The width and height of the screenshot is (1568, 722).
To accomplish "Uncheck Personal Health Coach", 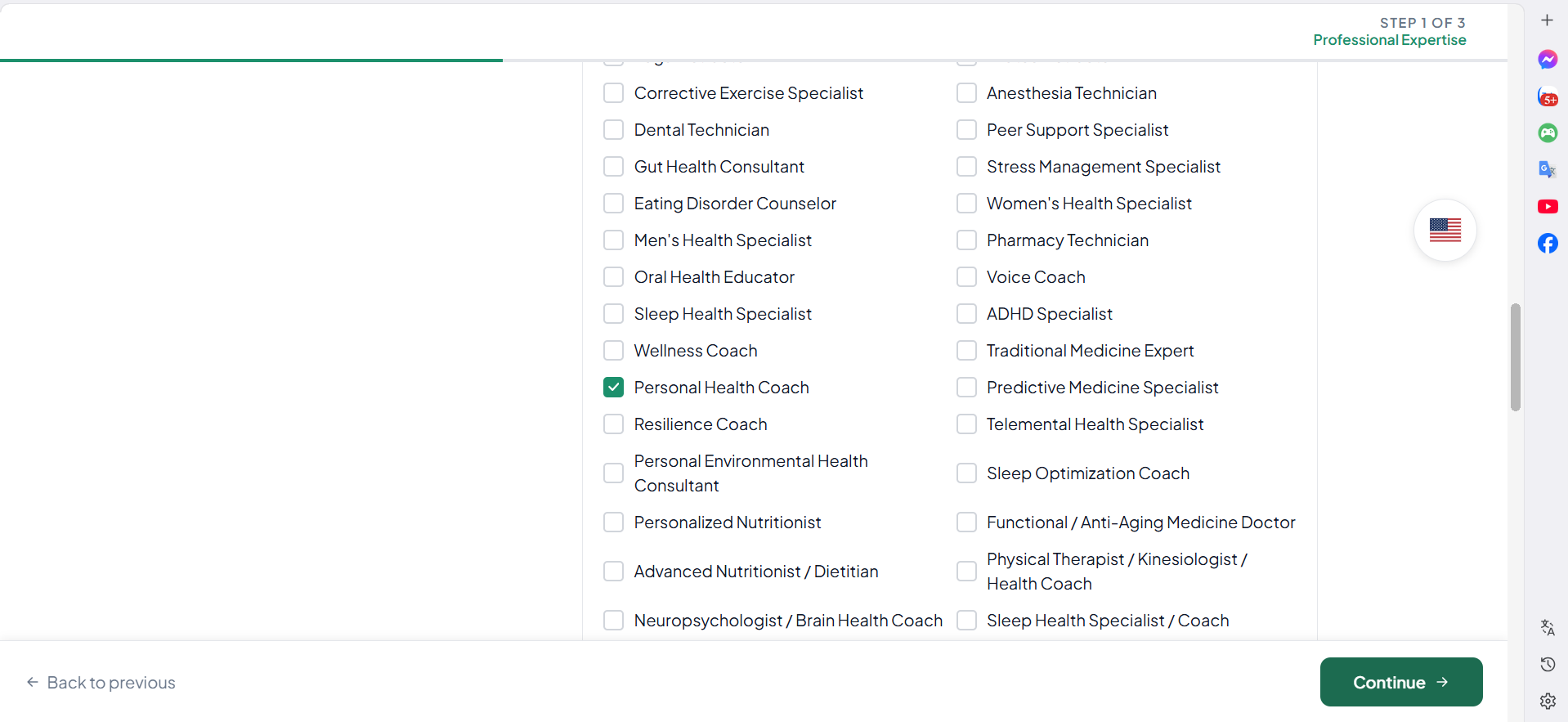I will [x=614, y=387].
